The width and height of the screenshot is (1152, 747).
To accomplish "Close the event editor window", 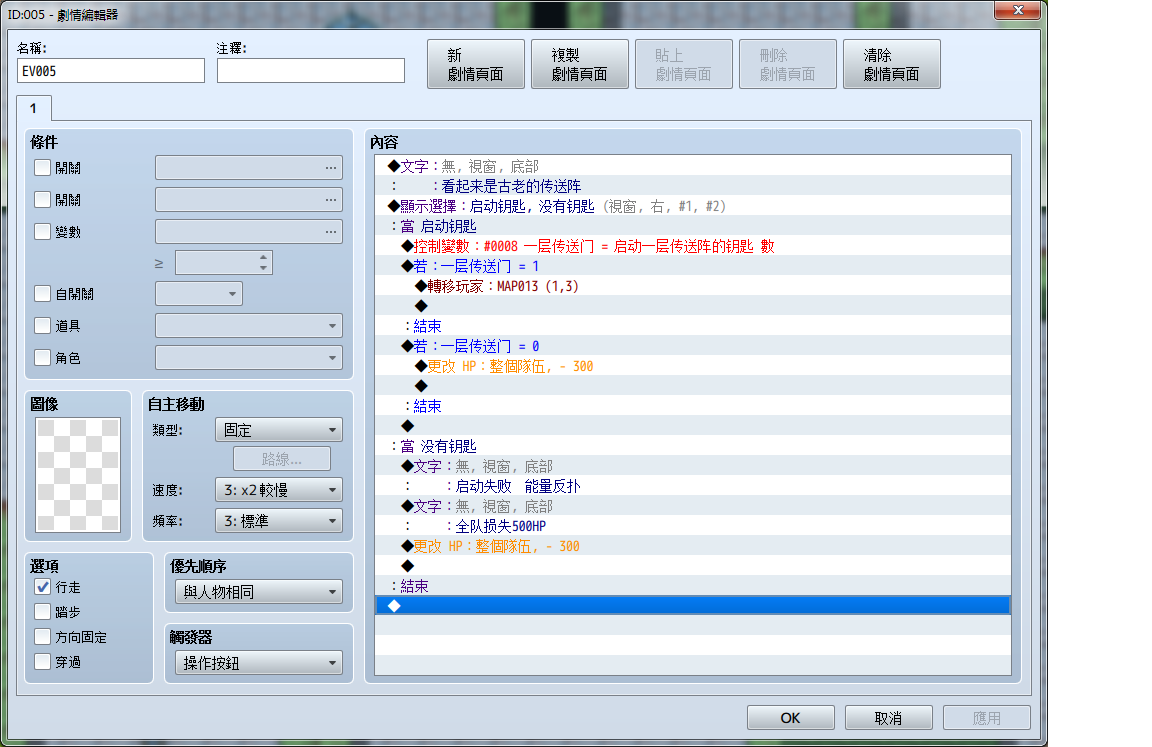I will point(1018,10).
